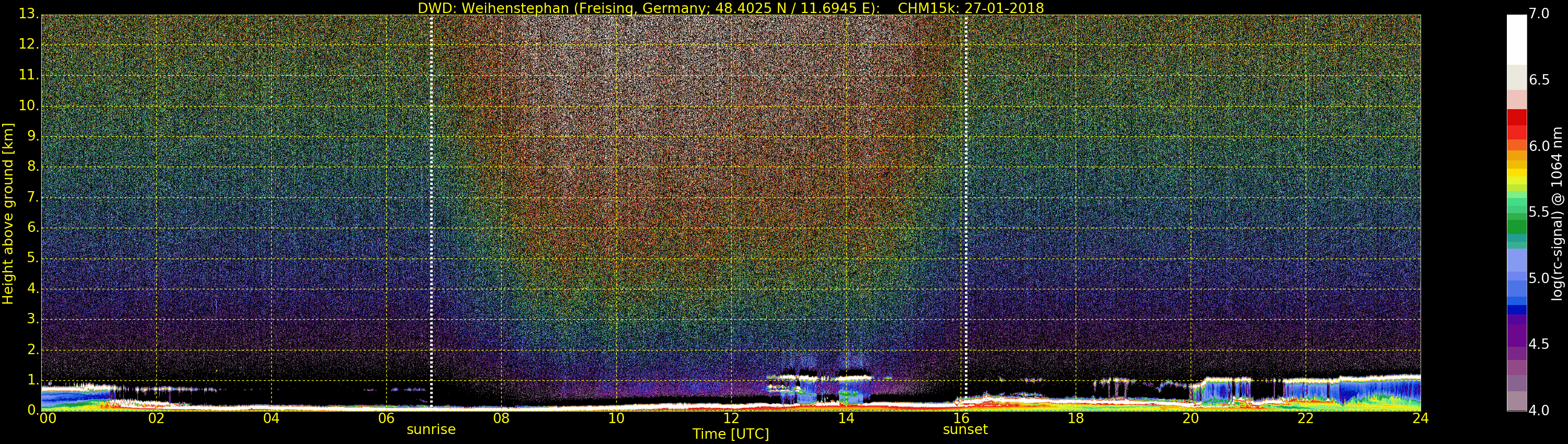Click the time axis tick '12'
1568x444 pixels.
pos(732,418)
